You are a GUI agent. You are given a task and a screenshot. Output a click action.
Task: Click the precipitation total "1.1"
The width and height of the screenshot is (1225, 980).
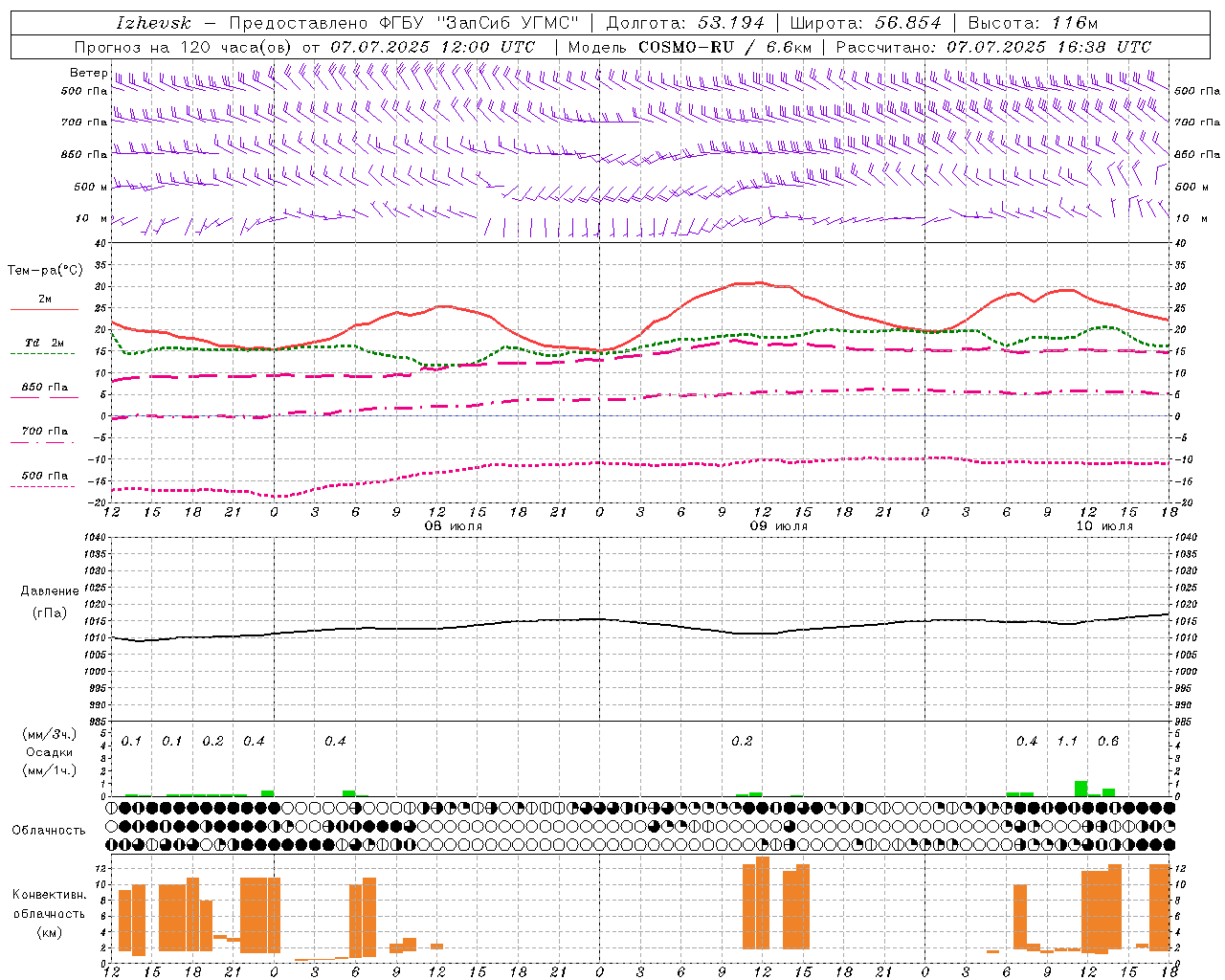click(x=1067, y=742)
